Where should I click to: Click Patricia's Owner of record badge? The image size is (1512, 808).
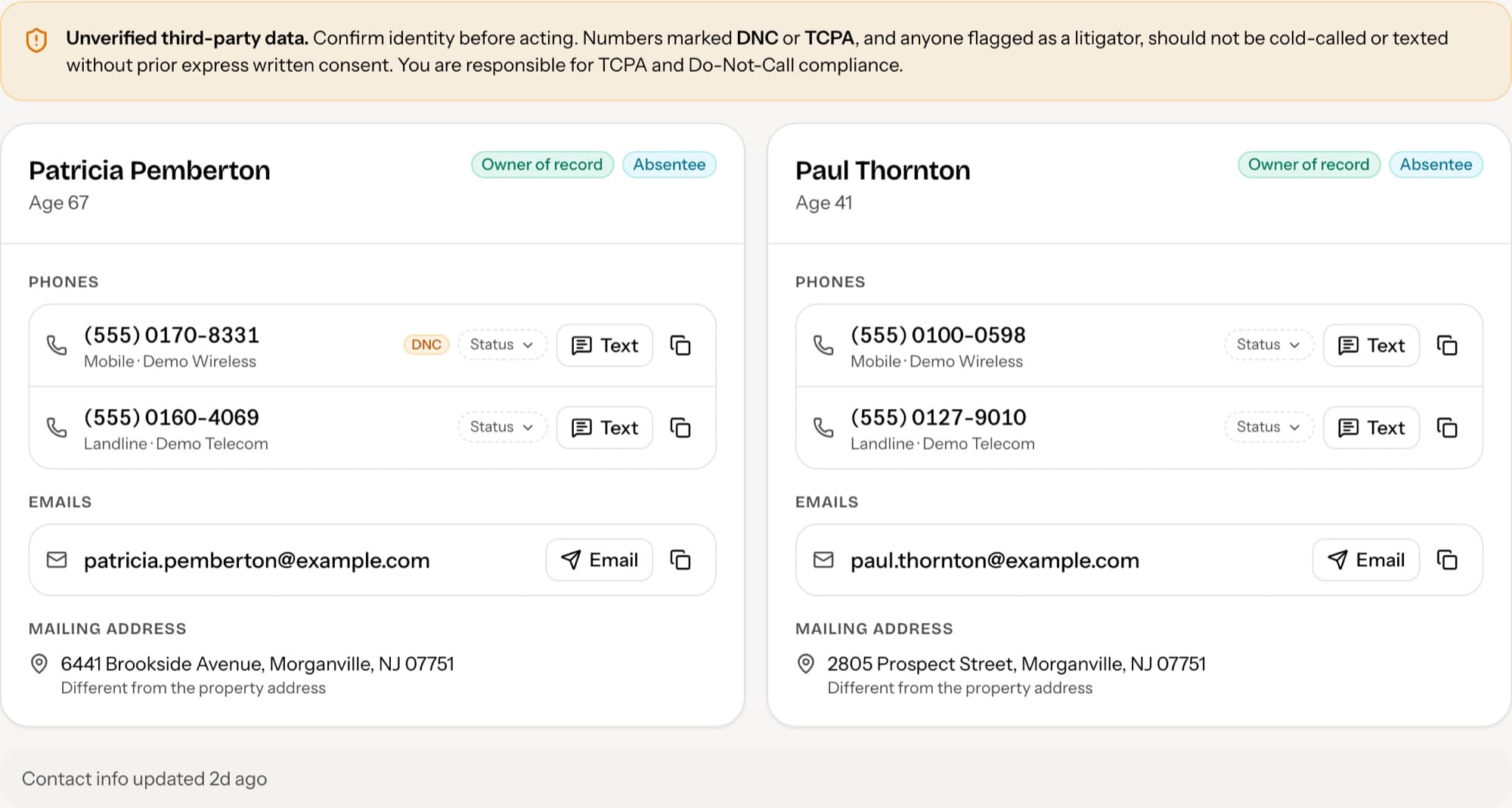[x=542, y=165]
